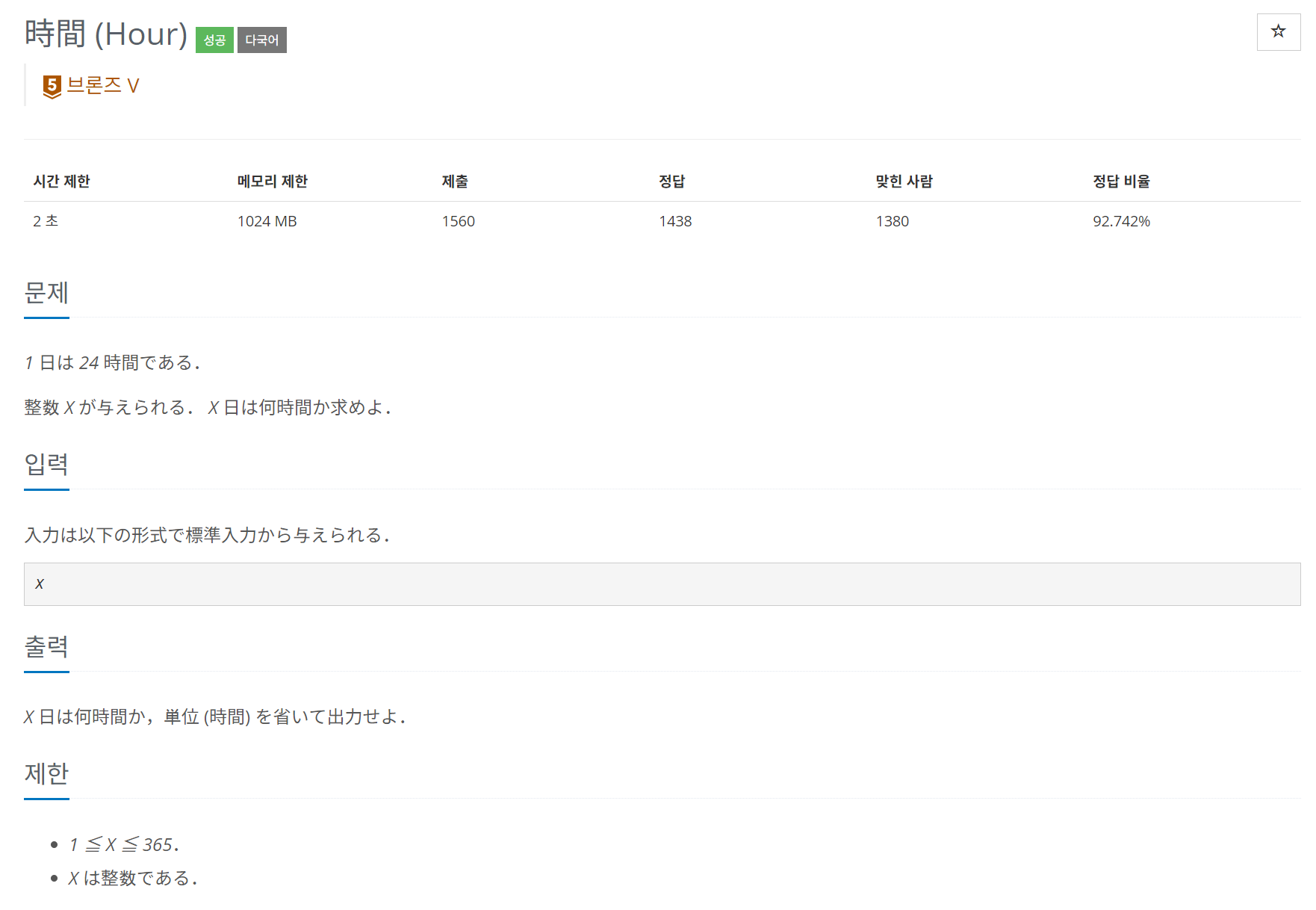Click the constraint X は整数である
Screen dimensions: 1316x910
133,878
